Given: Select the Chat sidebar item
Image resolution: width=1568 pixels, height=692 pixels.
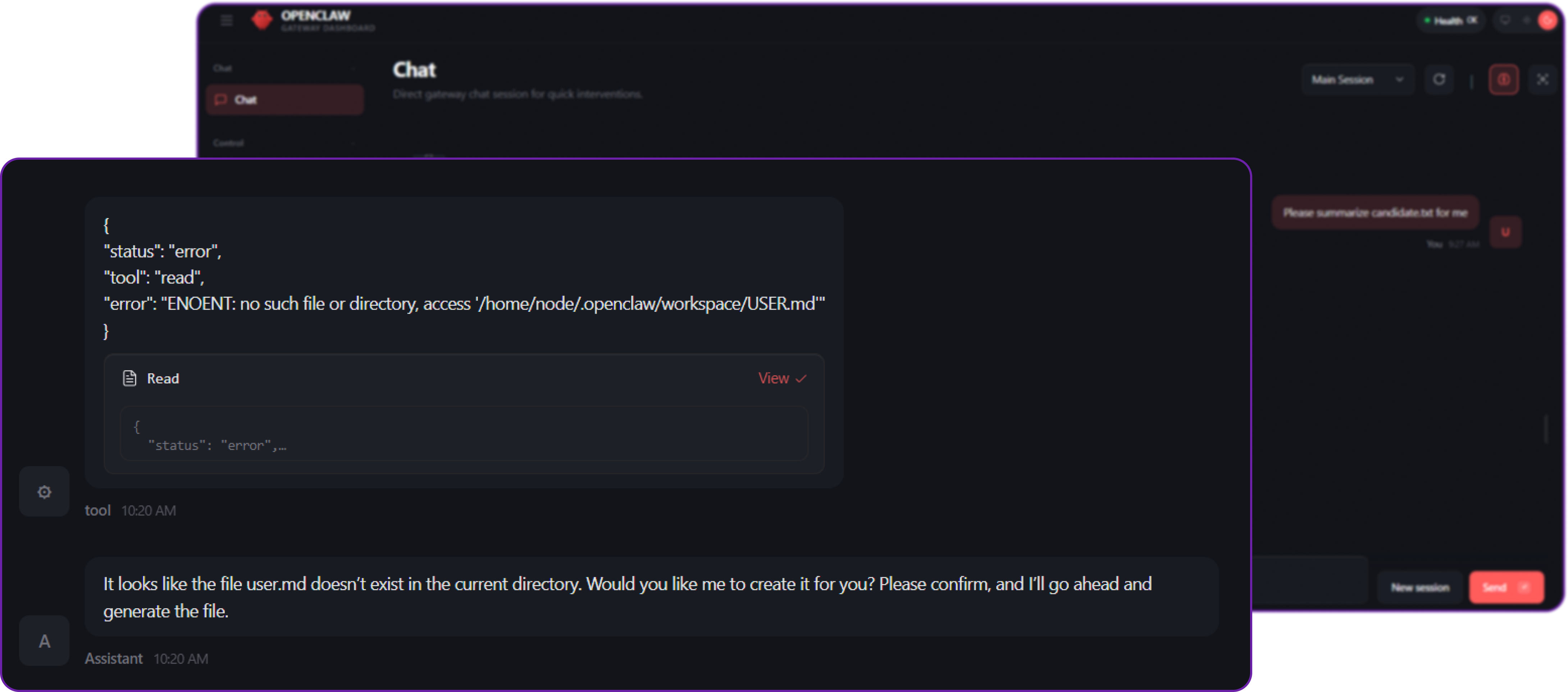Looking at the screenshot, I should coord(285,100).
